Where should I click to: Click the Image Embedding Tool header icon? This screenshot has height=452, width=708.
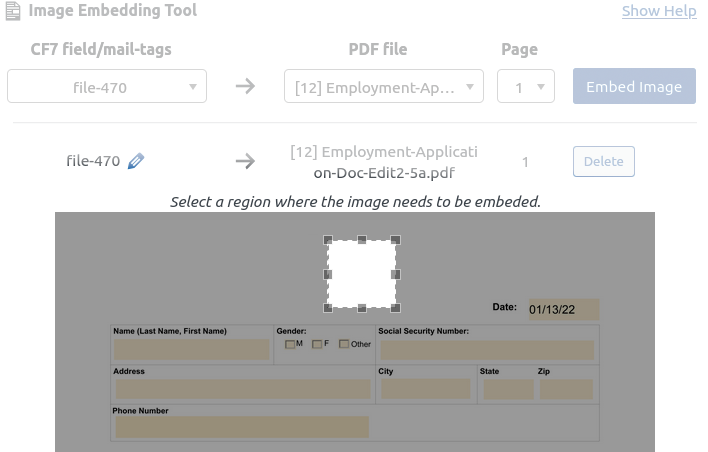13,11
